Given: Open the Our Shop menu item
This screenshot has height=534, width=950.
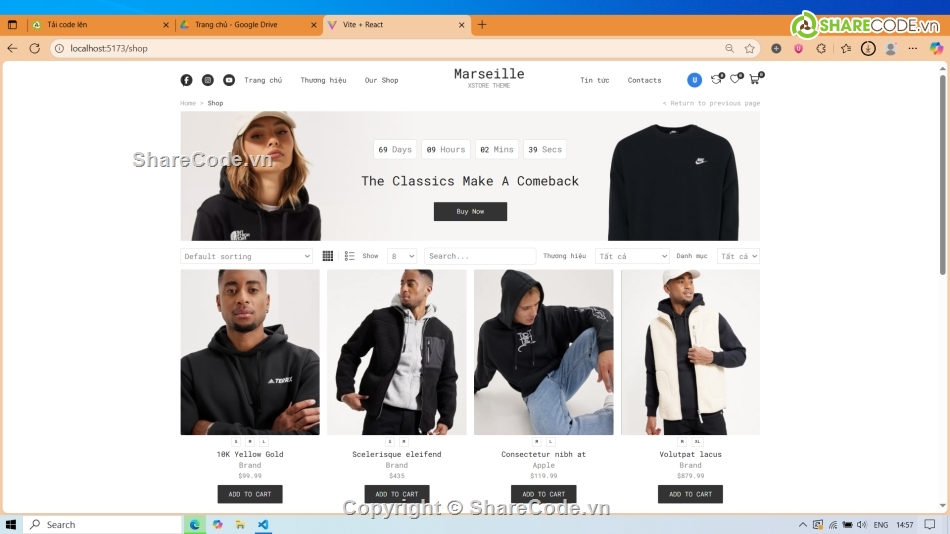Looking at the screenshot, I should 382,80.
